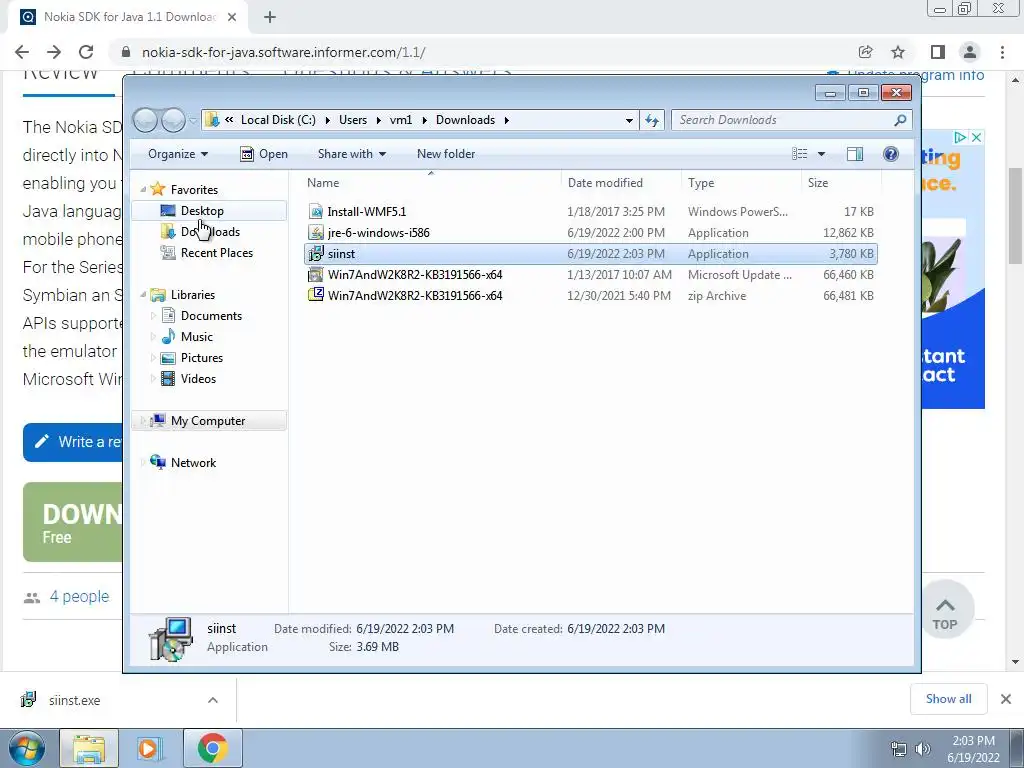This screenshot has height=768, width=1024.
Task: Click the search magnifier icon in Explorer
Action: tap(901, 120)
